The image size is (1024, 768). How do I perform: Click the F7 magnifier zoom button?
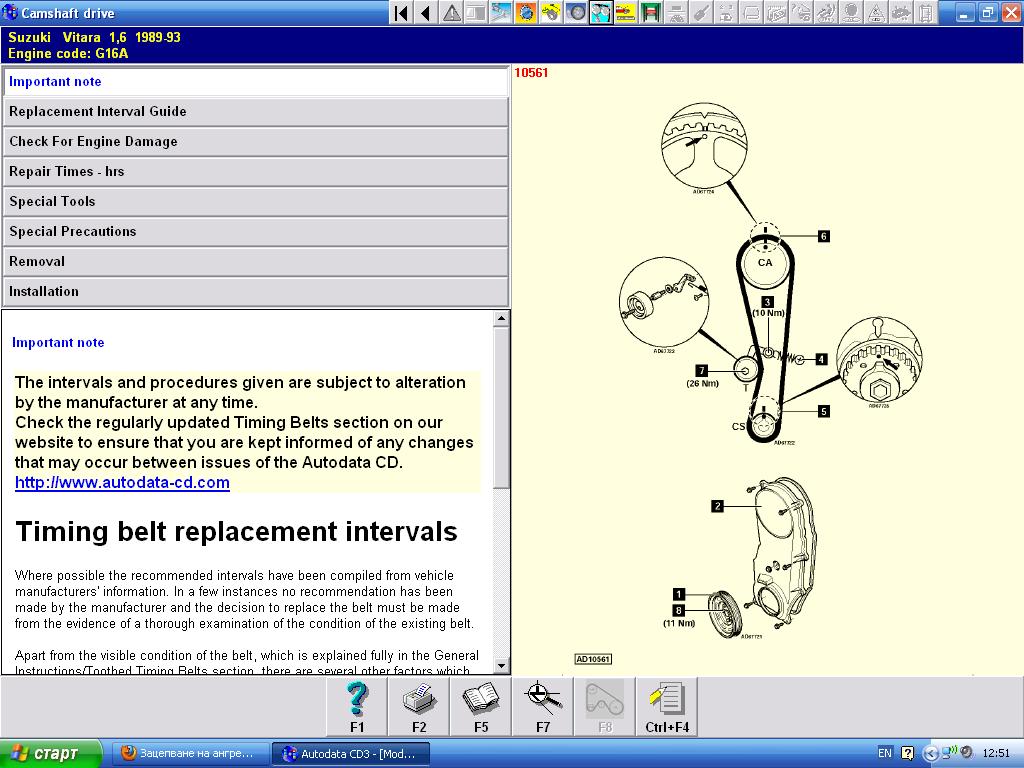click(543, 706)
